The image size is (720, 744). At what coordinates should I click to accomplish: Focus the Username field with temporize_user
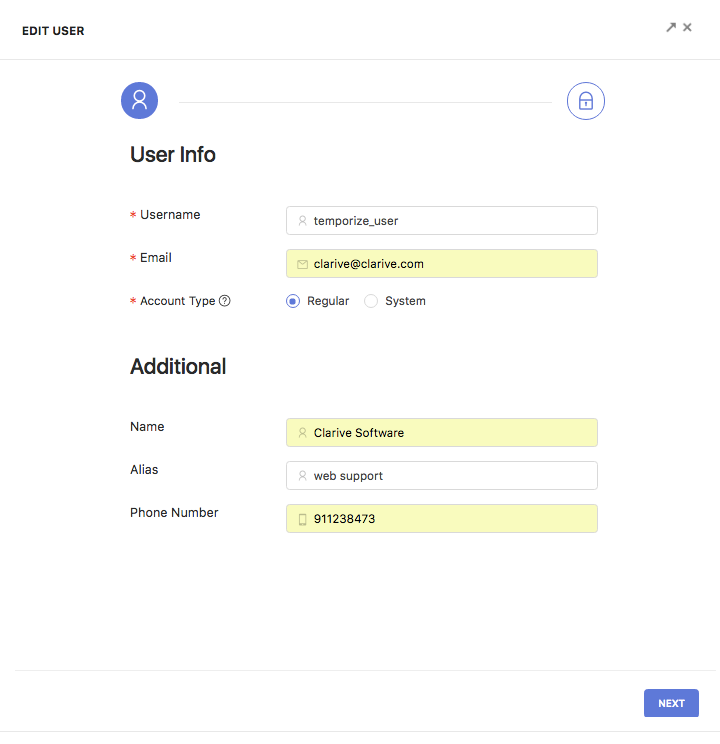pos(442,221)
